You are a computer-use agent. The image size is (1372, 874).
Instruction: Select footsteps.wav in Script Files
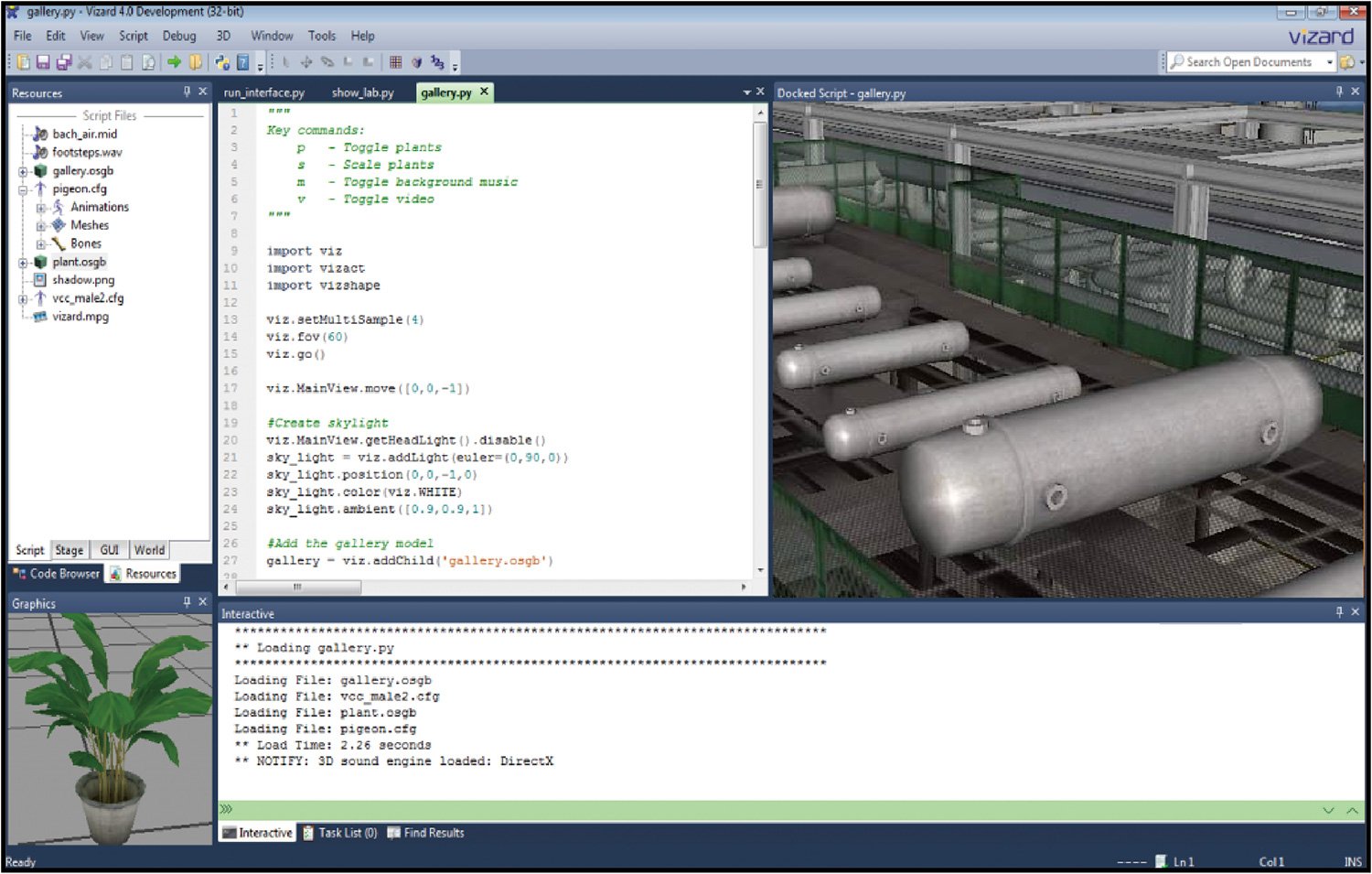pos(87,153)
